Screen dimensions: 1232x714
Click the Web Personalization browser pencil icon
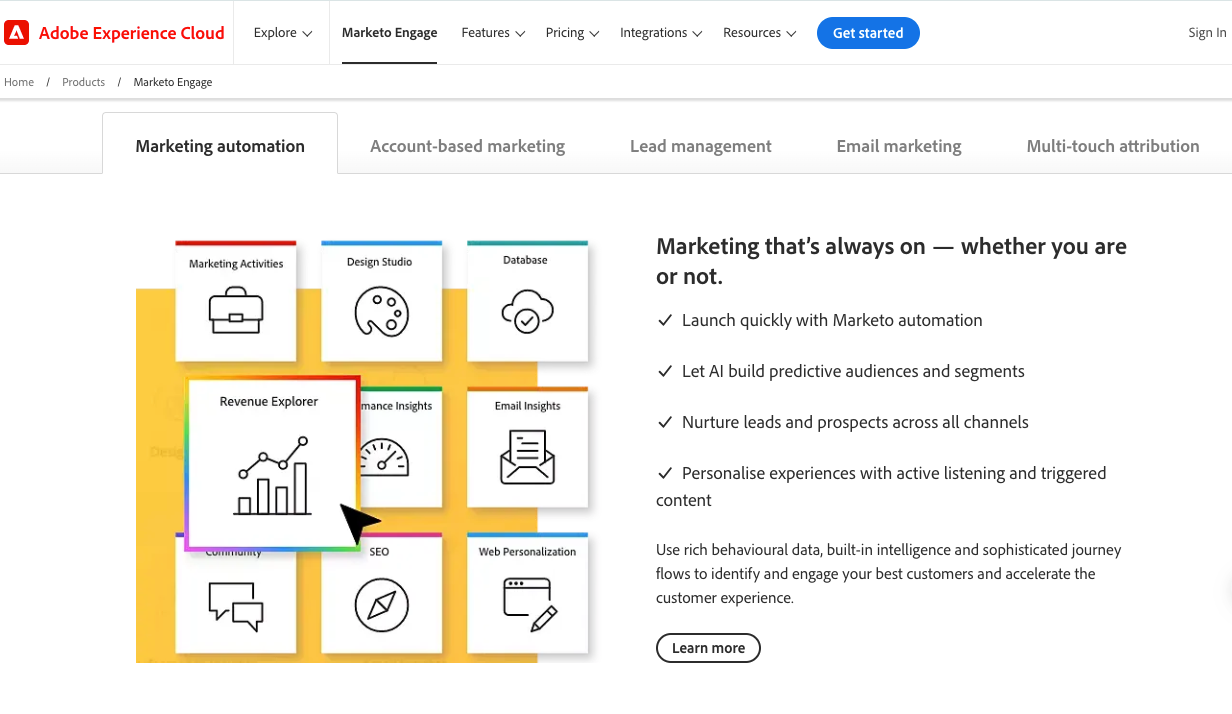tap(530, 604)
